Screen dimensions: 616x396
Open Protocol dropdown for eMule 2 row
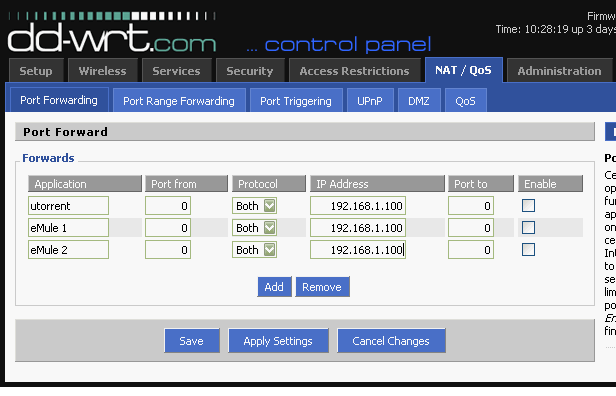(x=254, y=249)
